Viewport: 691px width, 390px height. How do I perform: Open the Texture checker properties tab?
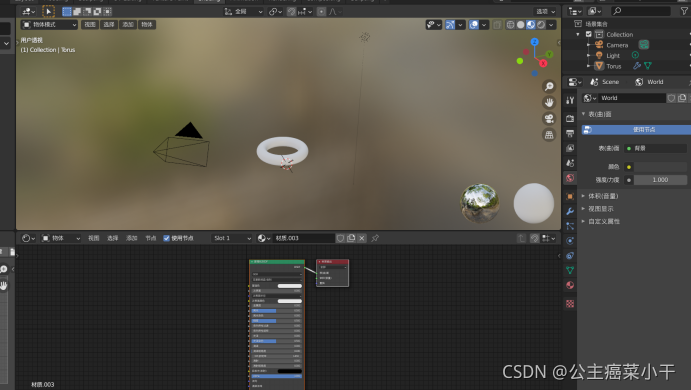(570, 304)
